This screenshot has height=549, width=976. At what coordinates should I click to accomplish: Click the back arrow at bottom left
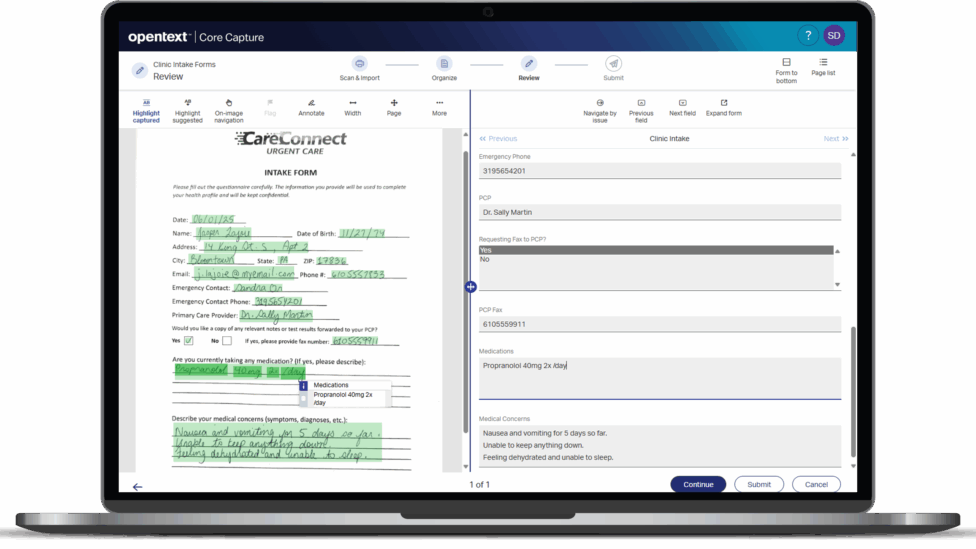pyautogui.click(x=138, y=487)
